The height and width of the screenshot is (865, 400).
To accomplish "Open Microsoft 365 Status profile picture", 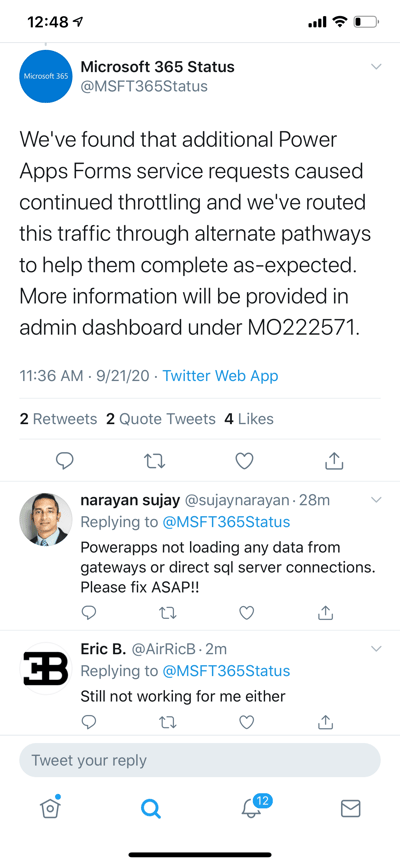I will [46, 76].
